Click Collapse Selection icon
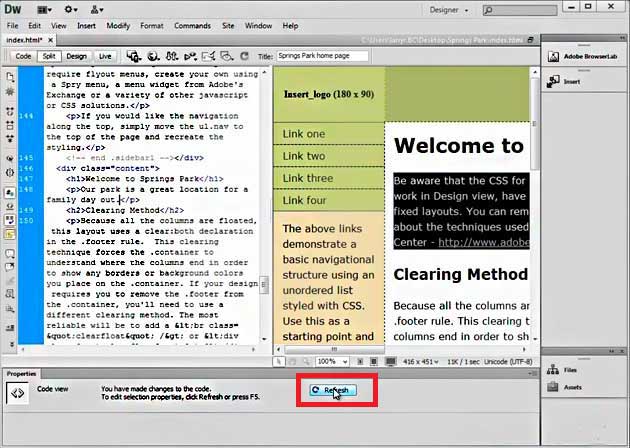The height and width of the screenshot is (448, 630). 10,125
